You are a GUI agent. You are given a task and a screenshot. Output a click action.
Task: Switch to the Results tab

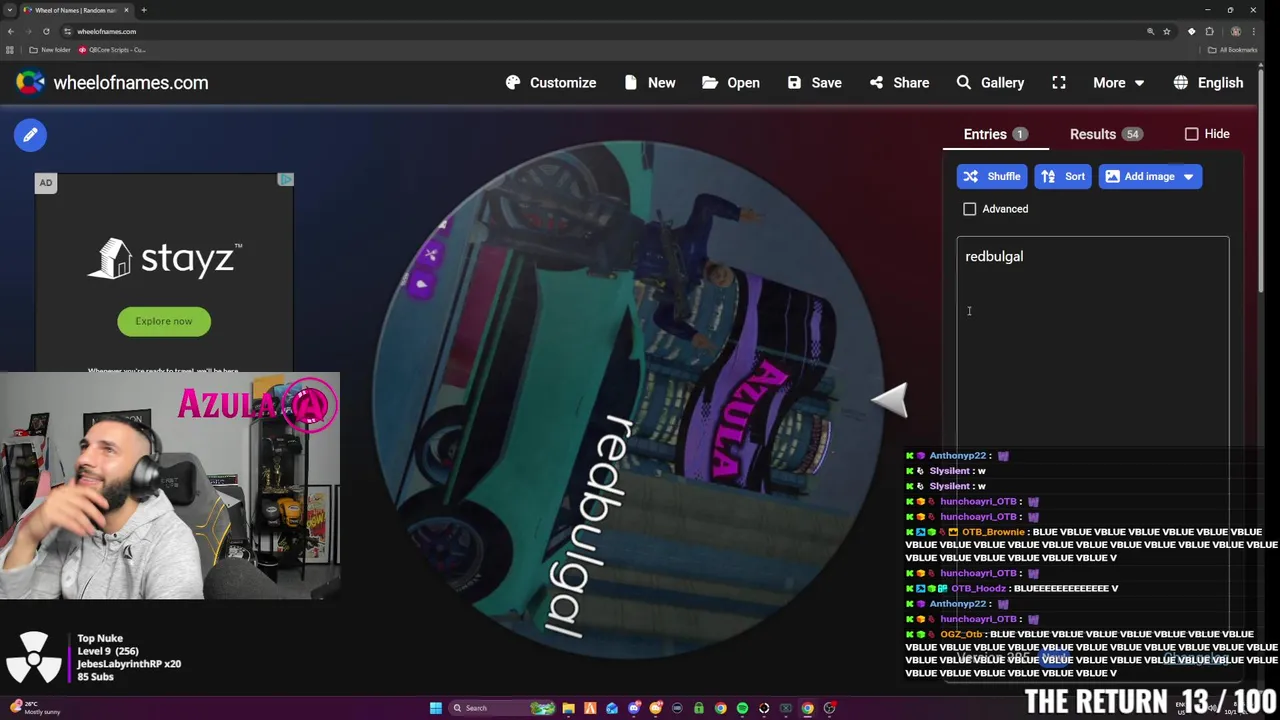point(1105,134)
